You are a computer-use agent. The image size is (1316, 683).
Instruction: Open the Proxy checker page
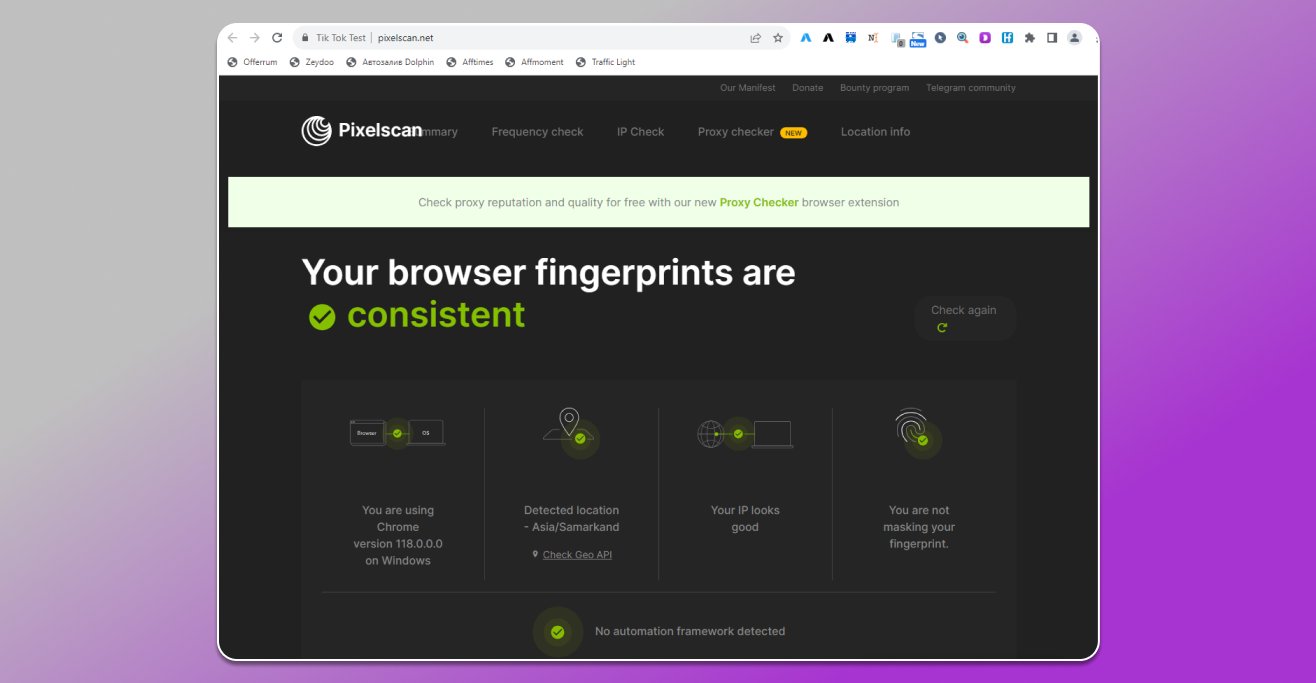[736, 132]
